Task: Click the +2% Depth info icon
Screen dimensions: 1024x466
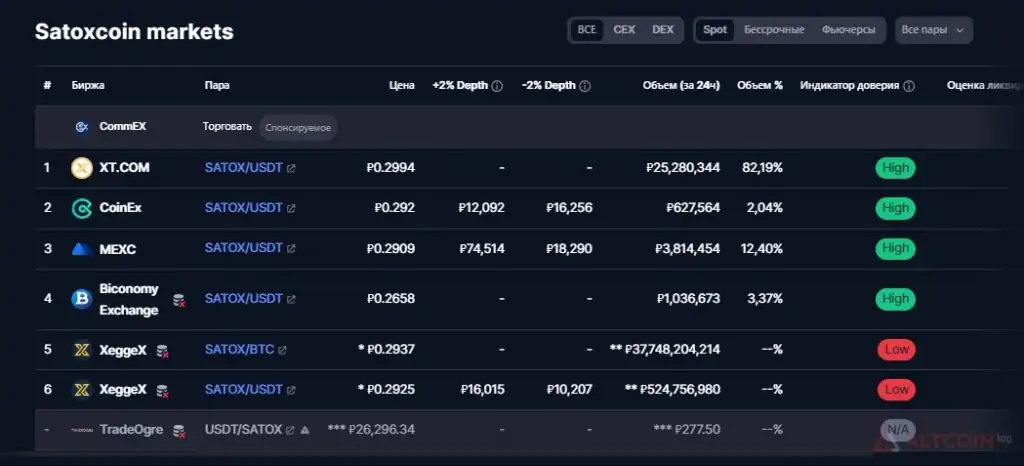Action: click(x=497, y=86)
